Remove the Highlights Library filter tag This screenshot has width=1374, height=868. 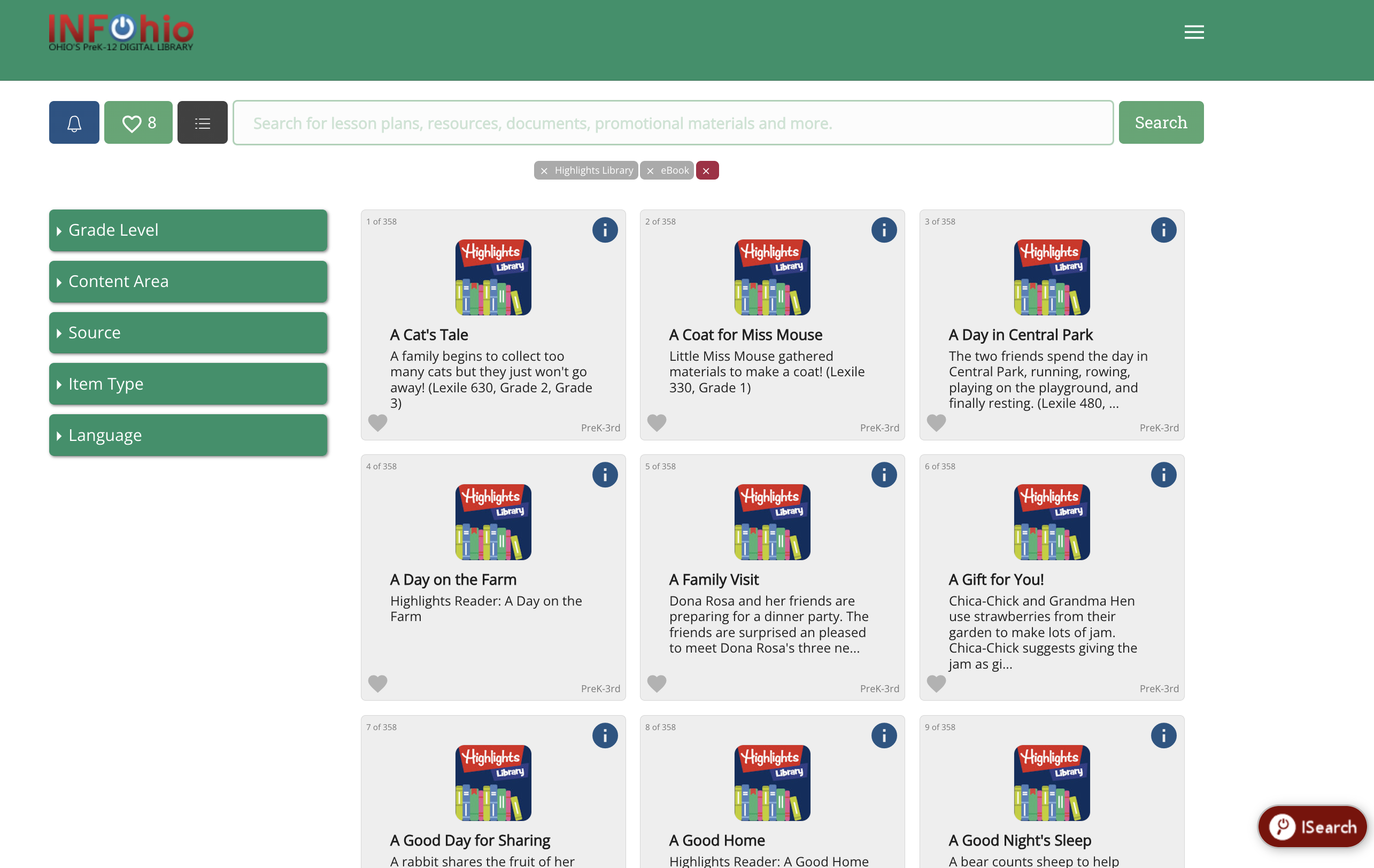point(544,170)
